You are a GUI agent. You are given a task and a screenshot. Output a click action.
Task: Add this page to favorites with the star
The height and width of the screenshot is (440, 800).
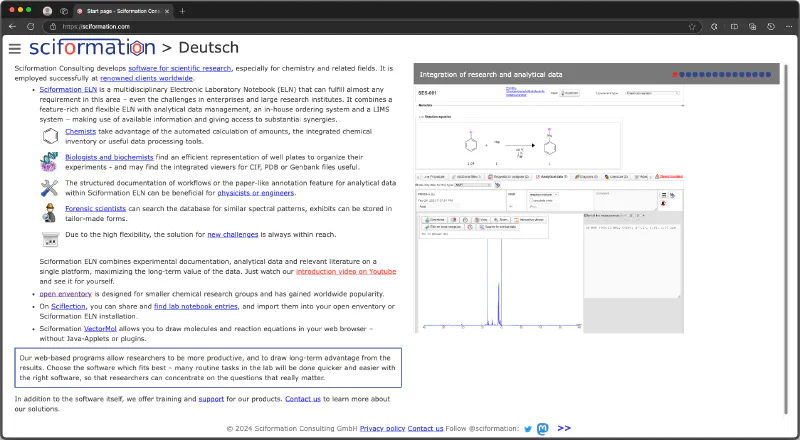692,27
